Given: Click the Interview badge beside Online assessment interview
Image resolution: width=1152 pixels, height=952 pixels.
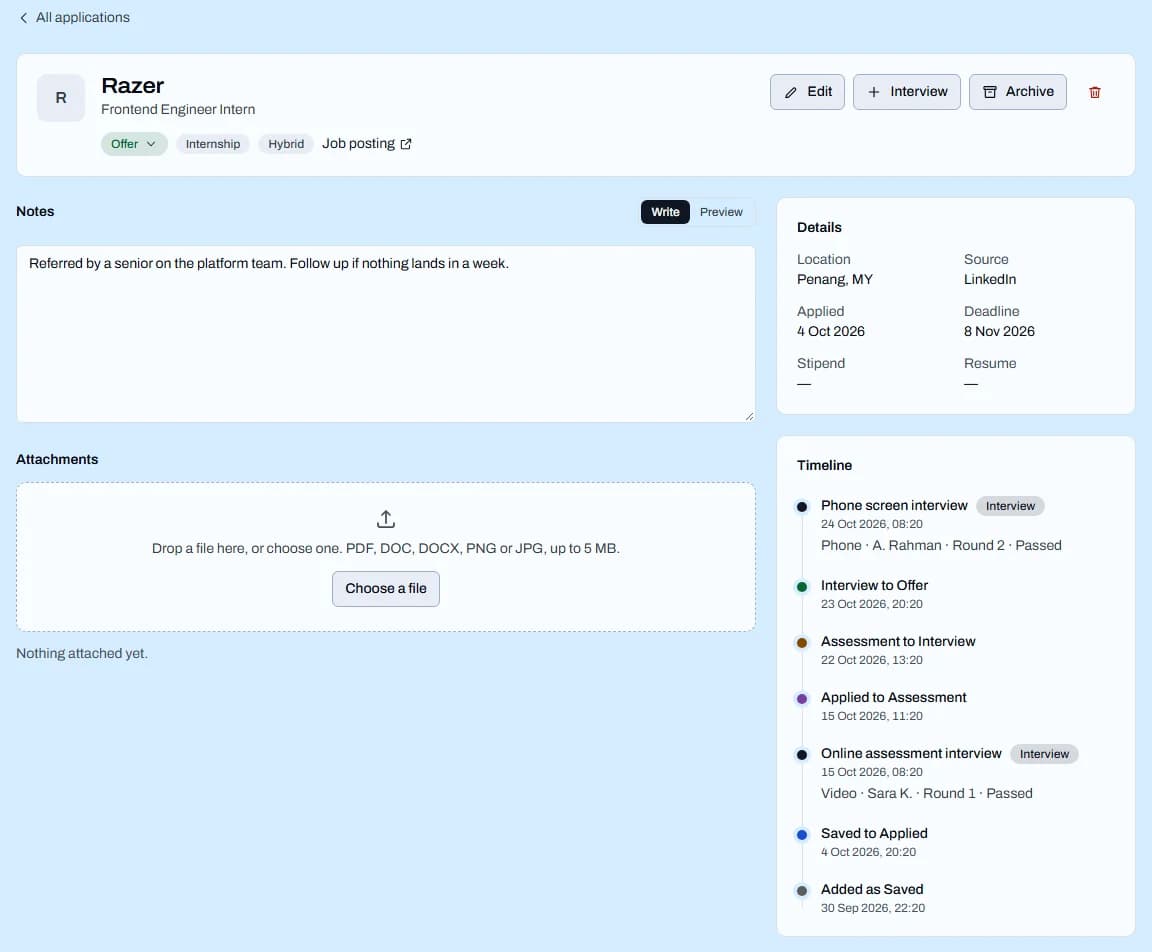Looking at the screenshot, I should pyautogui.click(x=1044, y=754).
